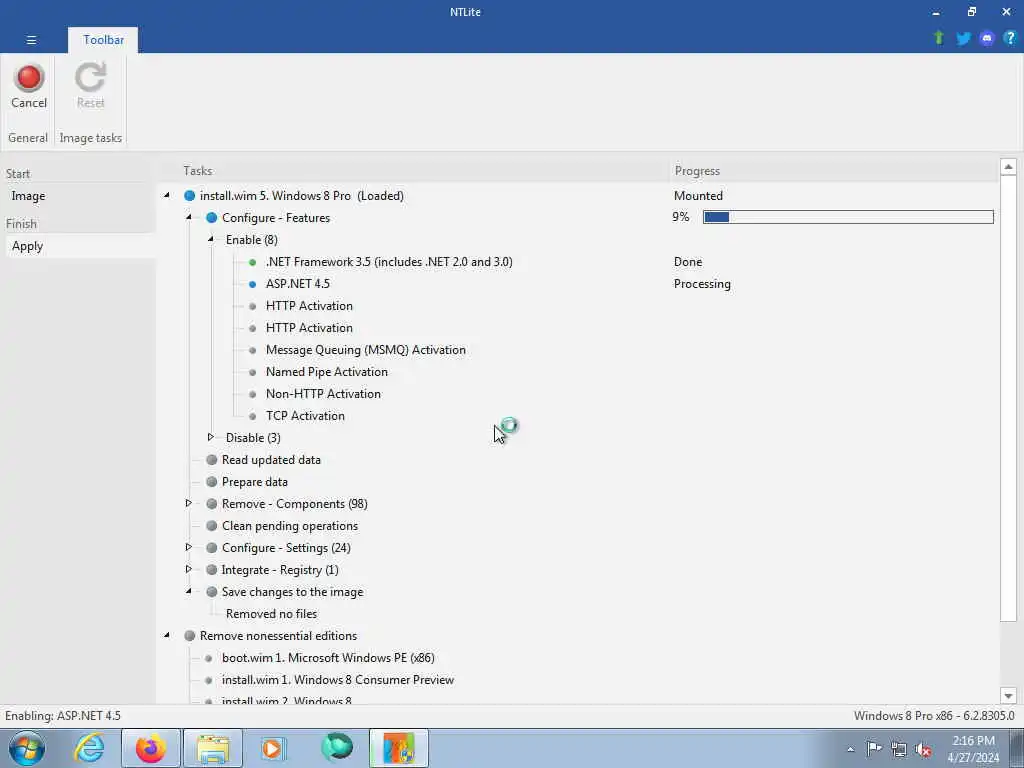Expand the Disable (3) node
Image resolution: width=1024 pixels, height=768 pixels.
(210, 437)
